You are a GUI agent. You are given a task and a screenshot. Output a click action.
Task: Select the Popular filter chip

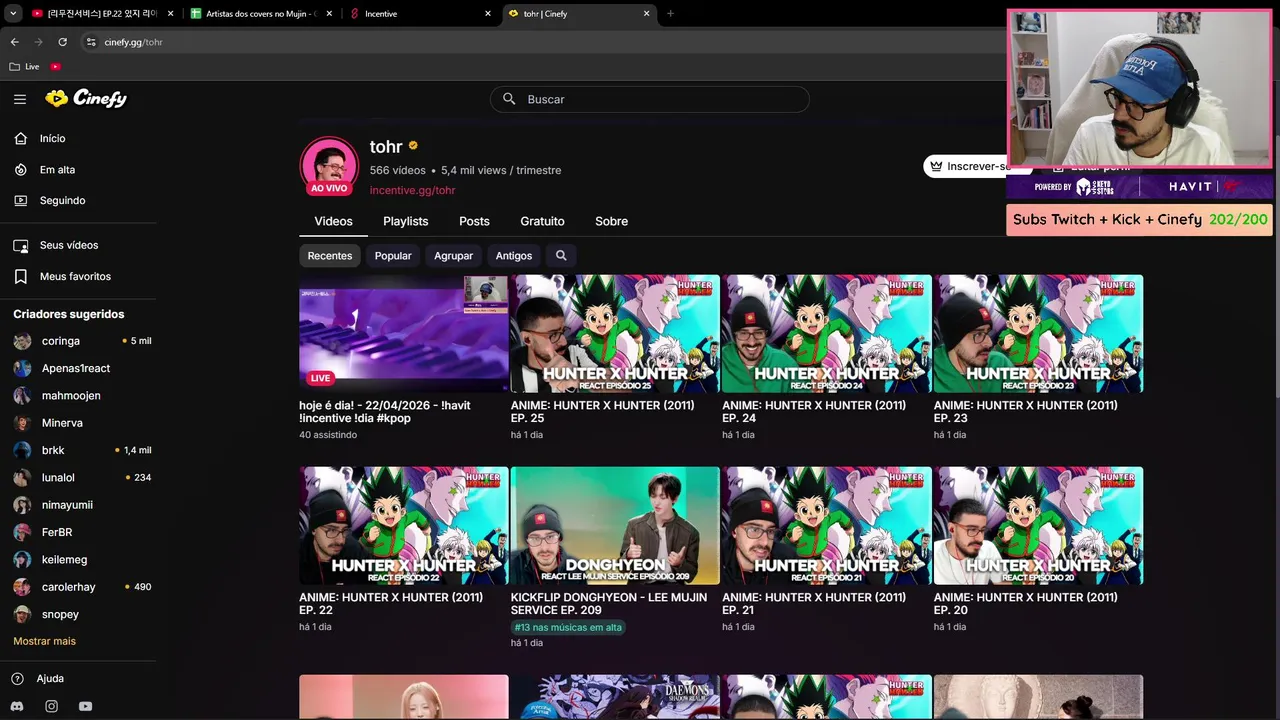(393, 255)
